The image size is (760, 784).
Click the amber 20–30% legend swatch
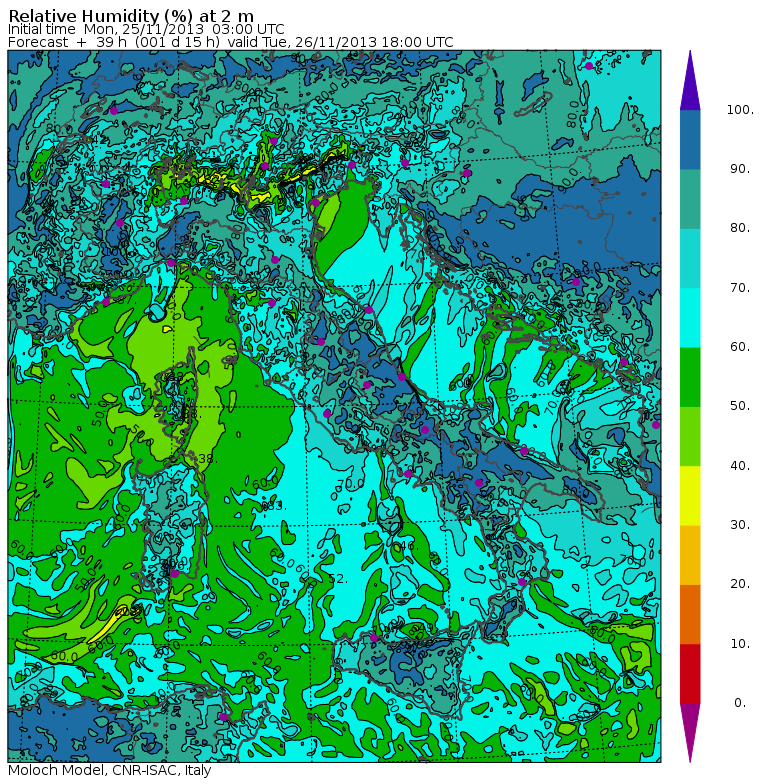(690, 555)
